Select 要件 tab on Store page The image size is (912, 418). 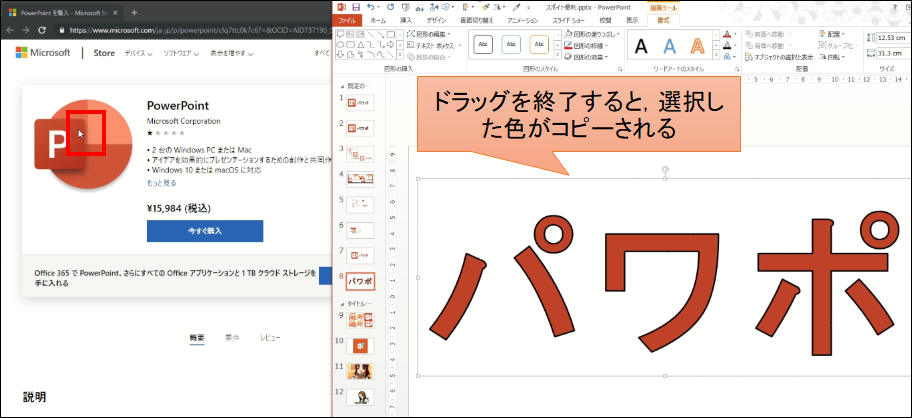tap(232, 337)
